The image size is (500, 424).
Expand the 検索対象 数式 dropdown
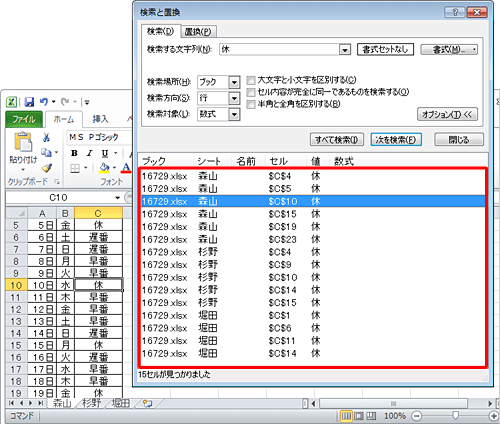[x=234, y=114]
